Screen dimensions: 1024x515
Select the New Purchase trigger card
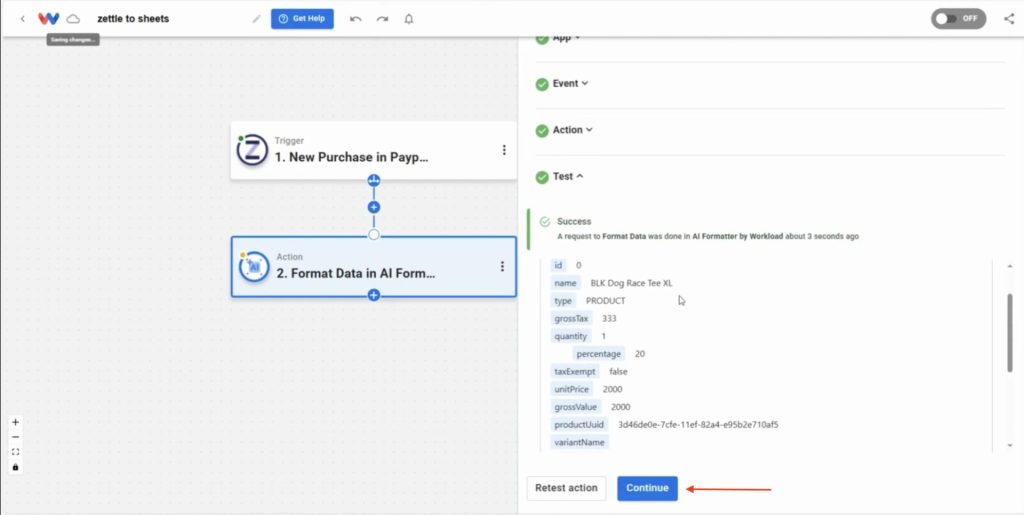(374, 150)
